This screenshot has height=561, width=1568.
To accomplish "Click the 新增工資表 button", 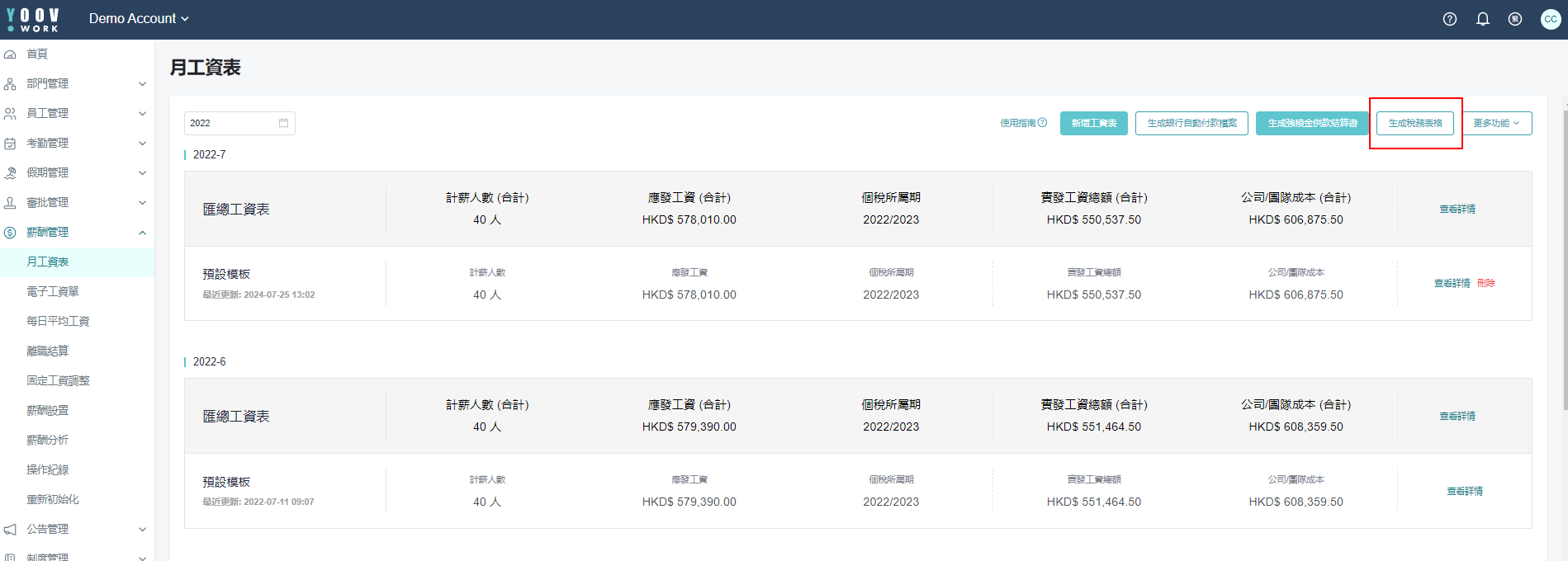I will pyautogui.click(x=1094, y=123).
